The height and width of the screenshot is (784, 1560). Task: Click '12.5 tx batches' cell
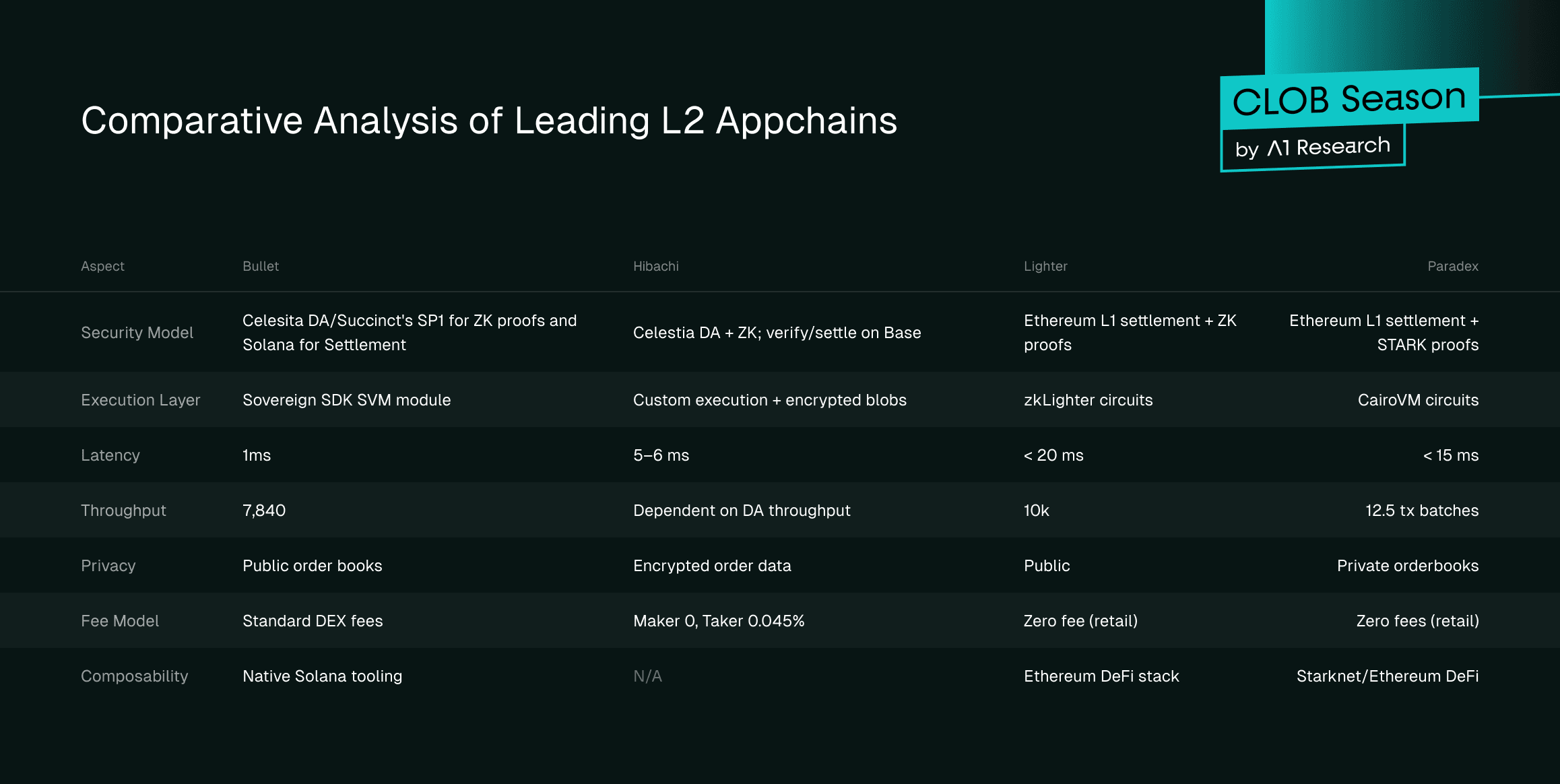pyautogui.click(x=1422, y=511)
